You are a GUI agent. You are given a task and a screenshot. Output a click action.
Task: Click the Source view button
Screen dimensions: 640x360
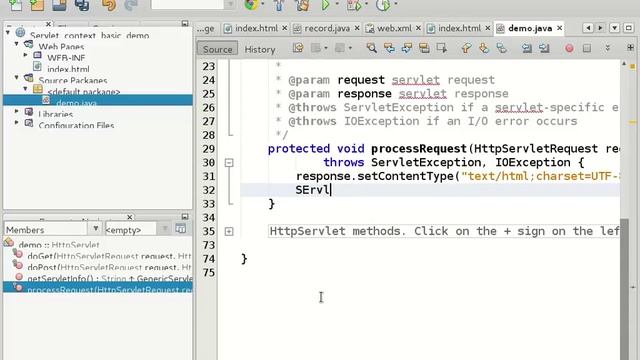coord(217,49)
